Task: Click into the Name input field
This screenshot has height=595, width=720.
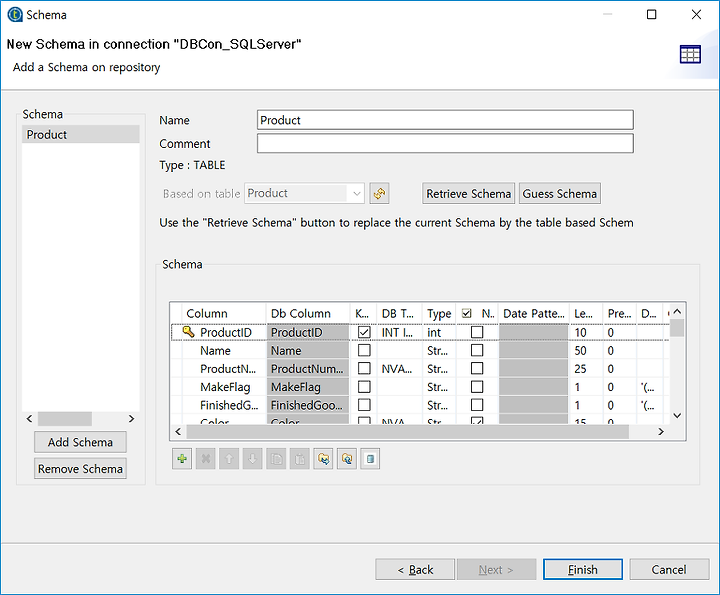Action: click(x=445, y=120)
